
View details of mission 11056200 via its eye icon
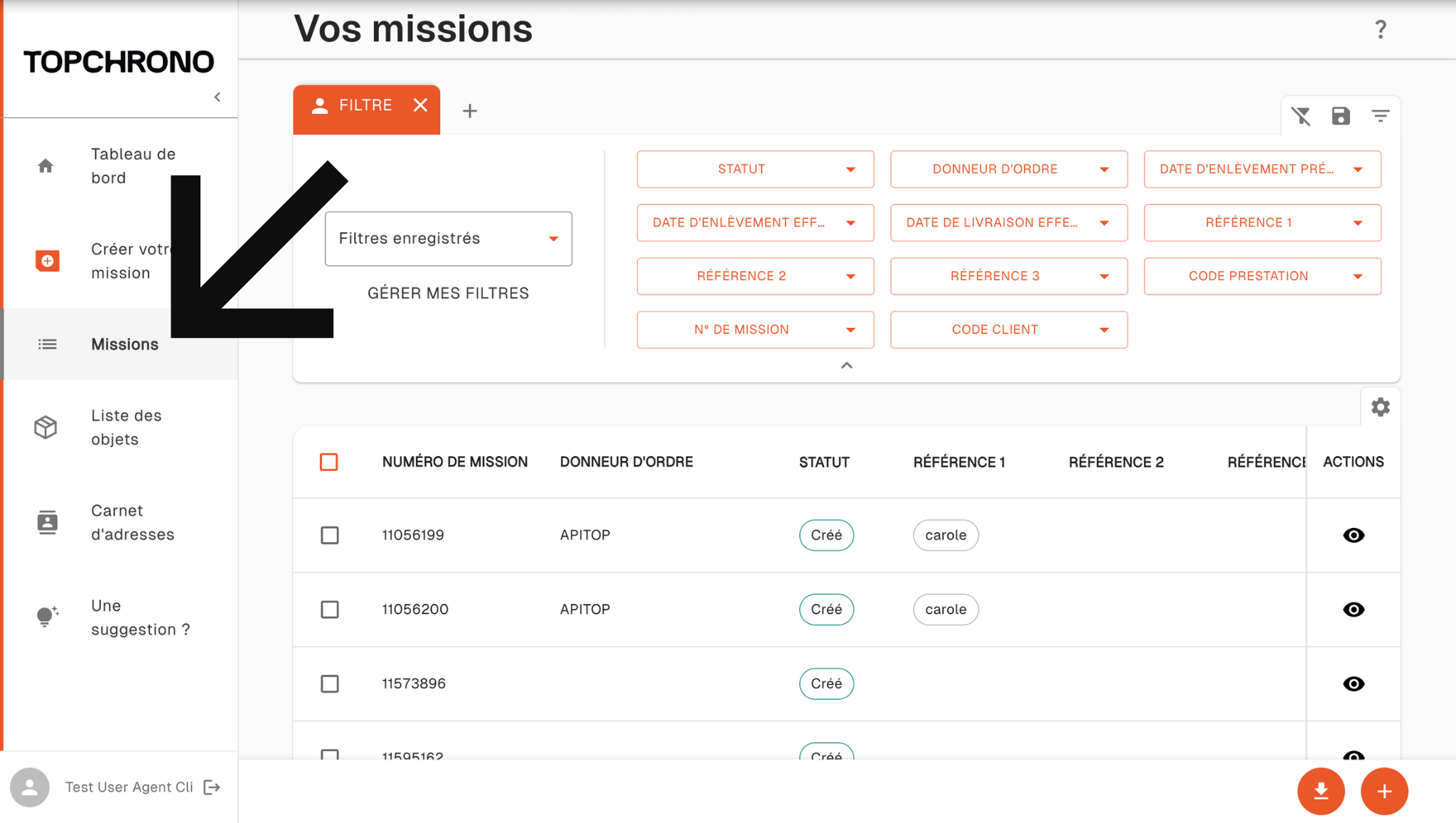(x=1354, y=610)
